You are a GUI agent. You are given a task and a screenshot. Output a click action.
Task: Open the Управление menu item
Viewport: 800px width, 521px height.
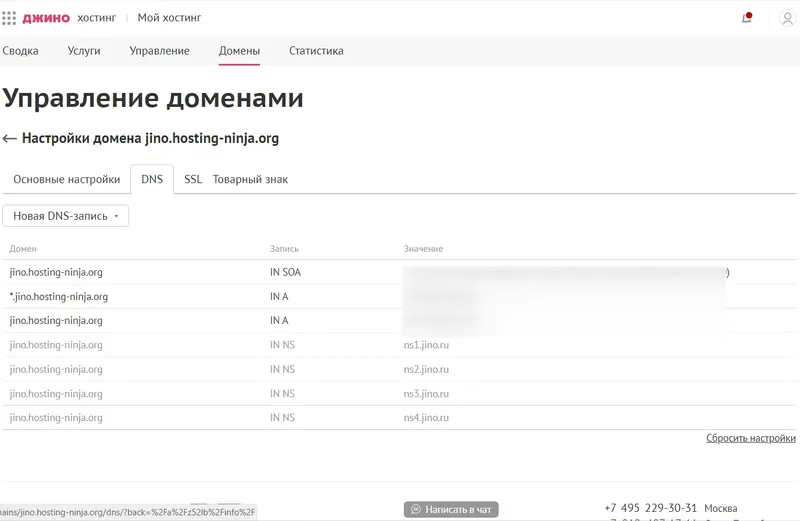159,51
